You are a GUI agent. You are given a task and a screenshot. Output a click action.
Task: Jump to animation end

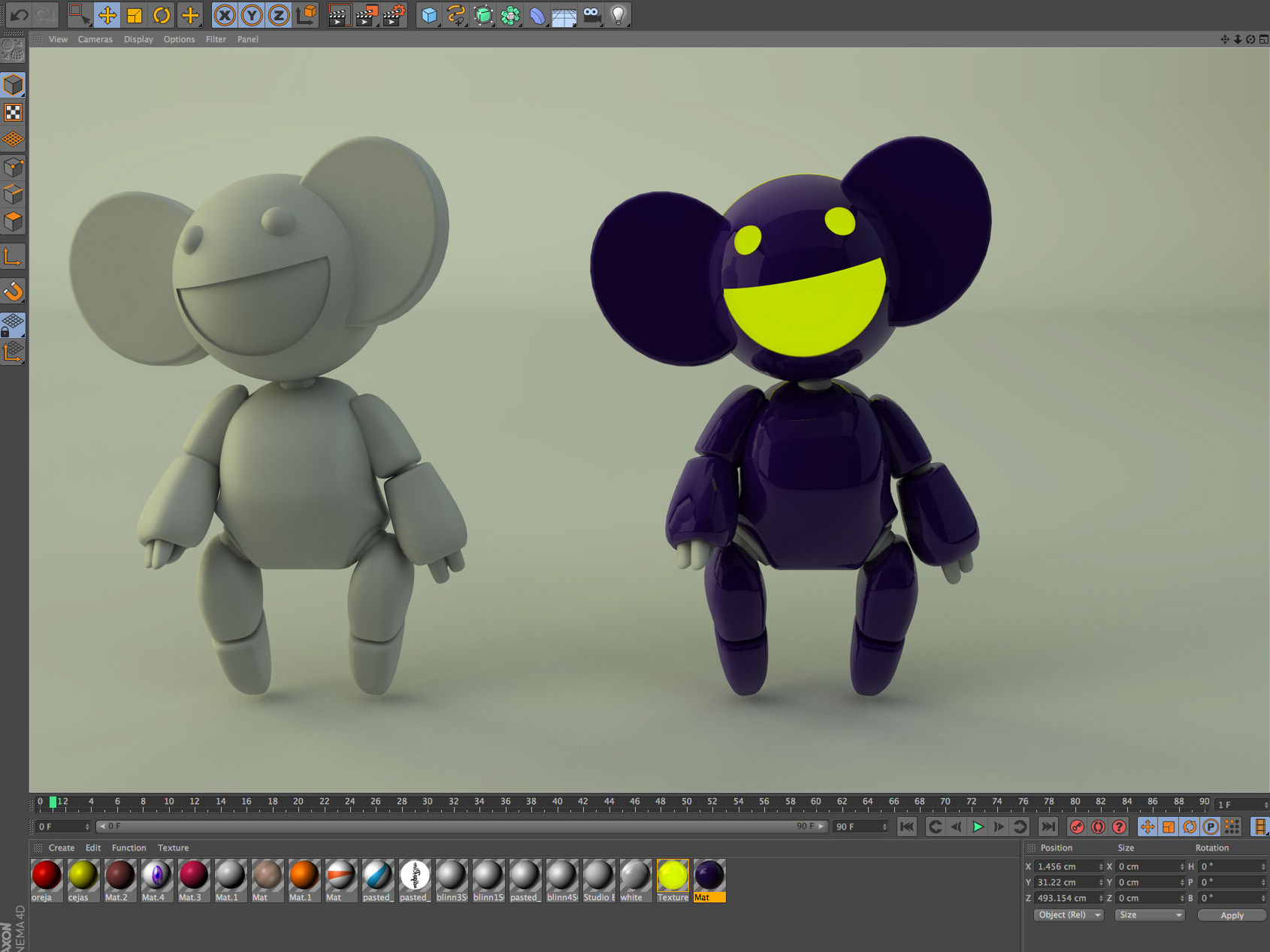[x=1048, y=827]
